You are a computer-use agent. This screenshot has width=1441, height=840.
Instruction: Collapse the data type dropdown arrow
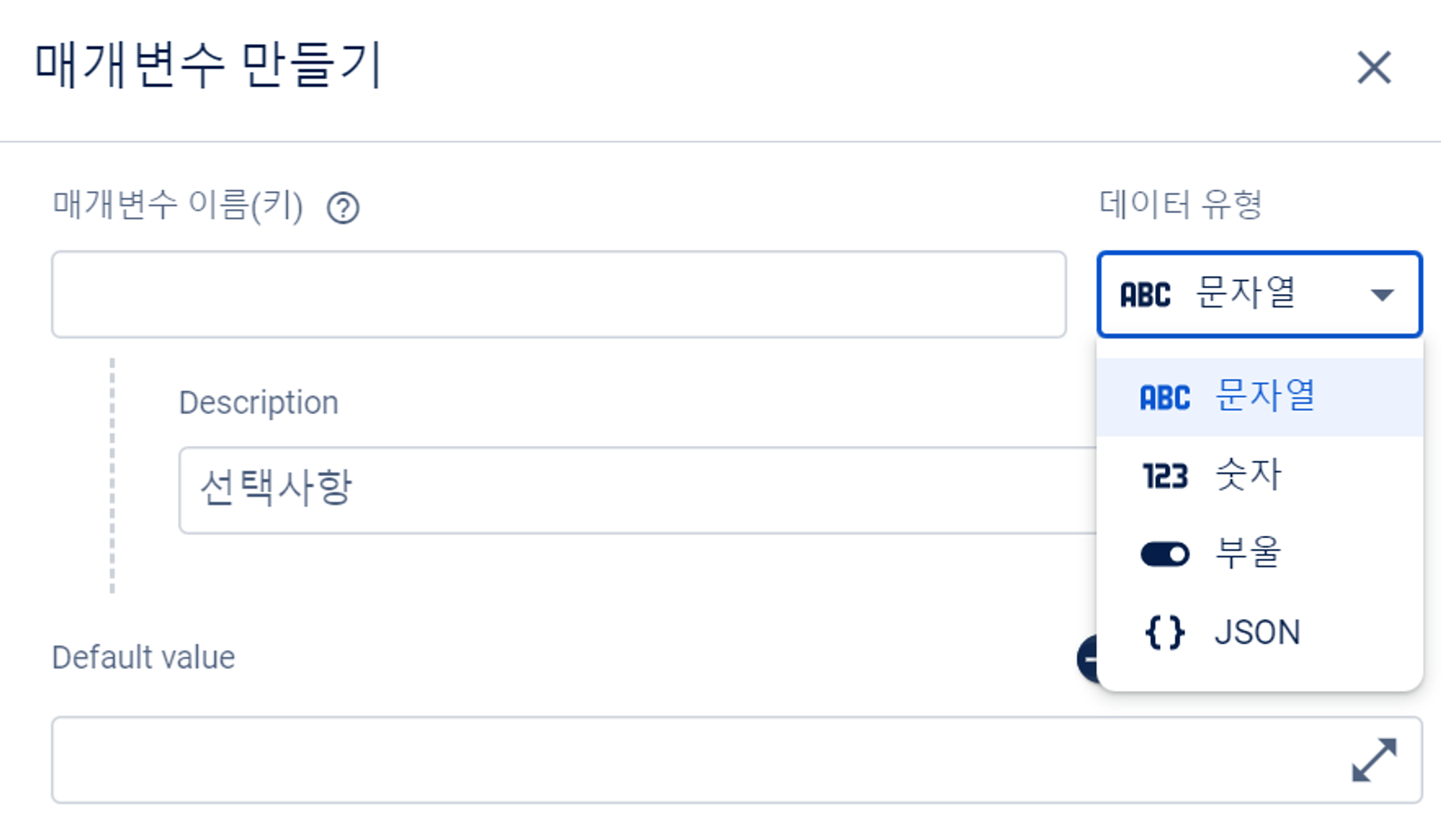[x=1382, y=295]
